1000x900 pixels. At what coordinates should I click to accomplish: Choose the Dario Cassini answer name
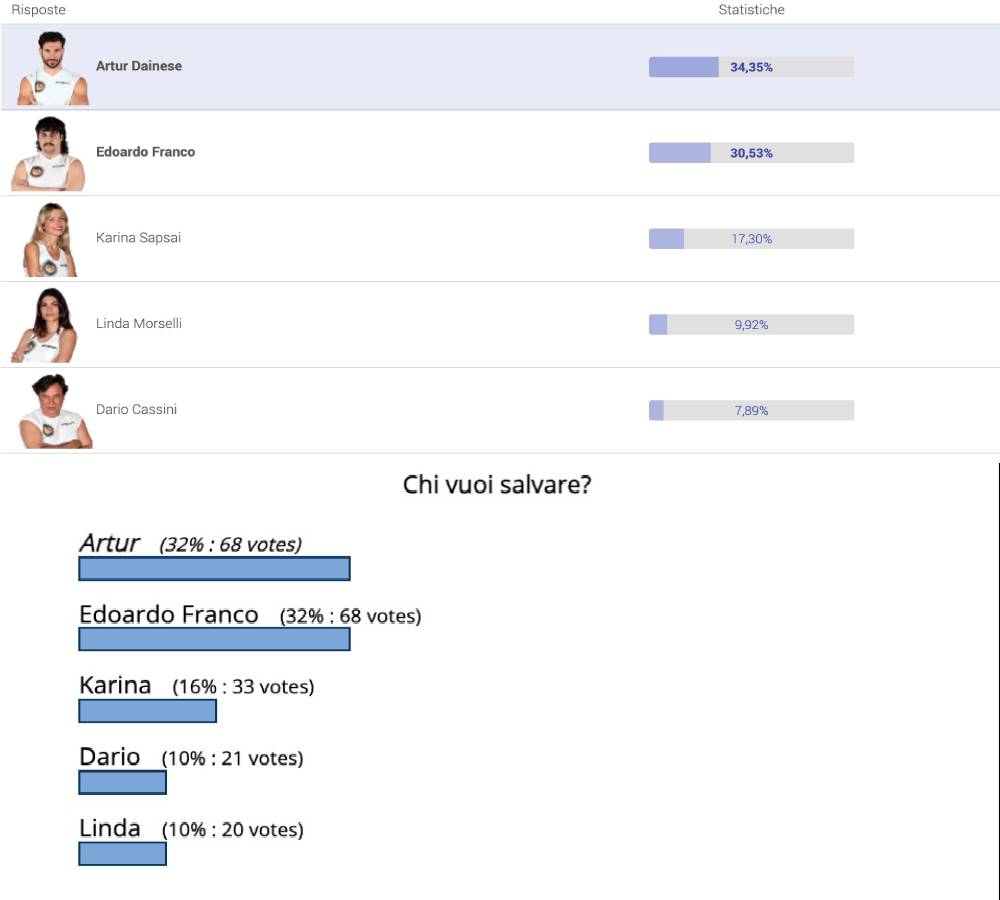[x=136, y=409]
